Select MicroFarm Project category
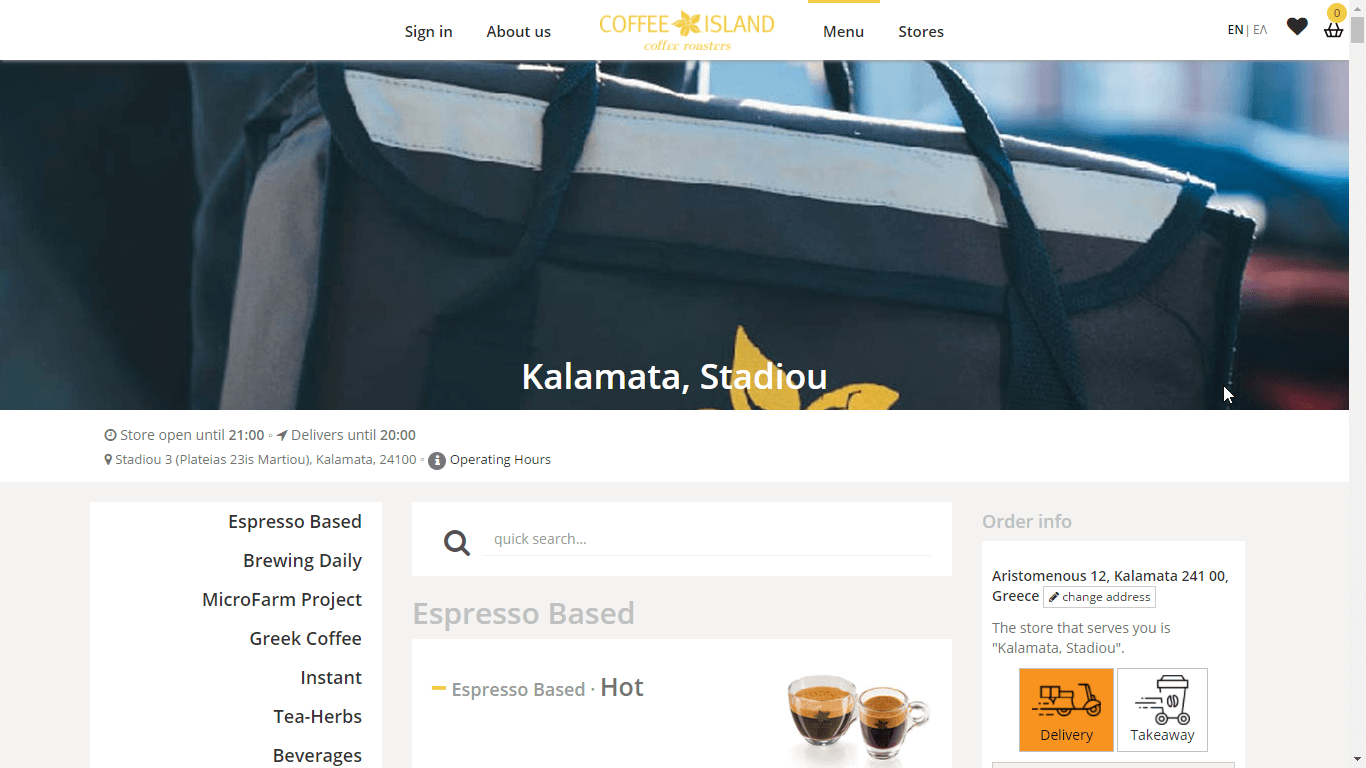1366x768 pixels. tap(282, 599)
